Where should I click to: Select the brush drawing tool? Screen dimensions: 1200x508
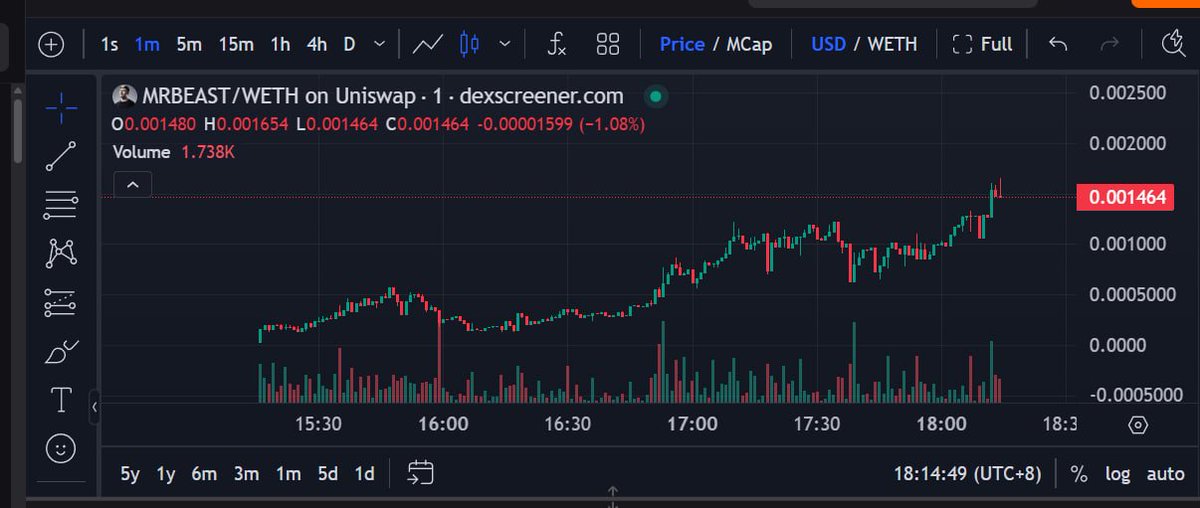click(x=61, y=352)
